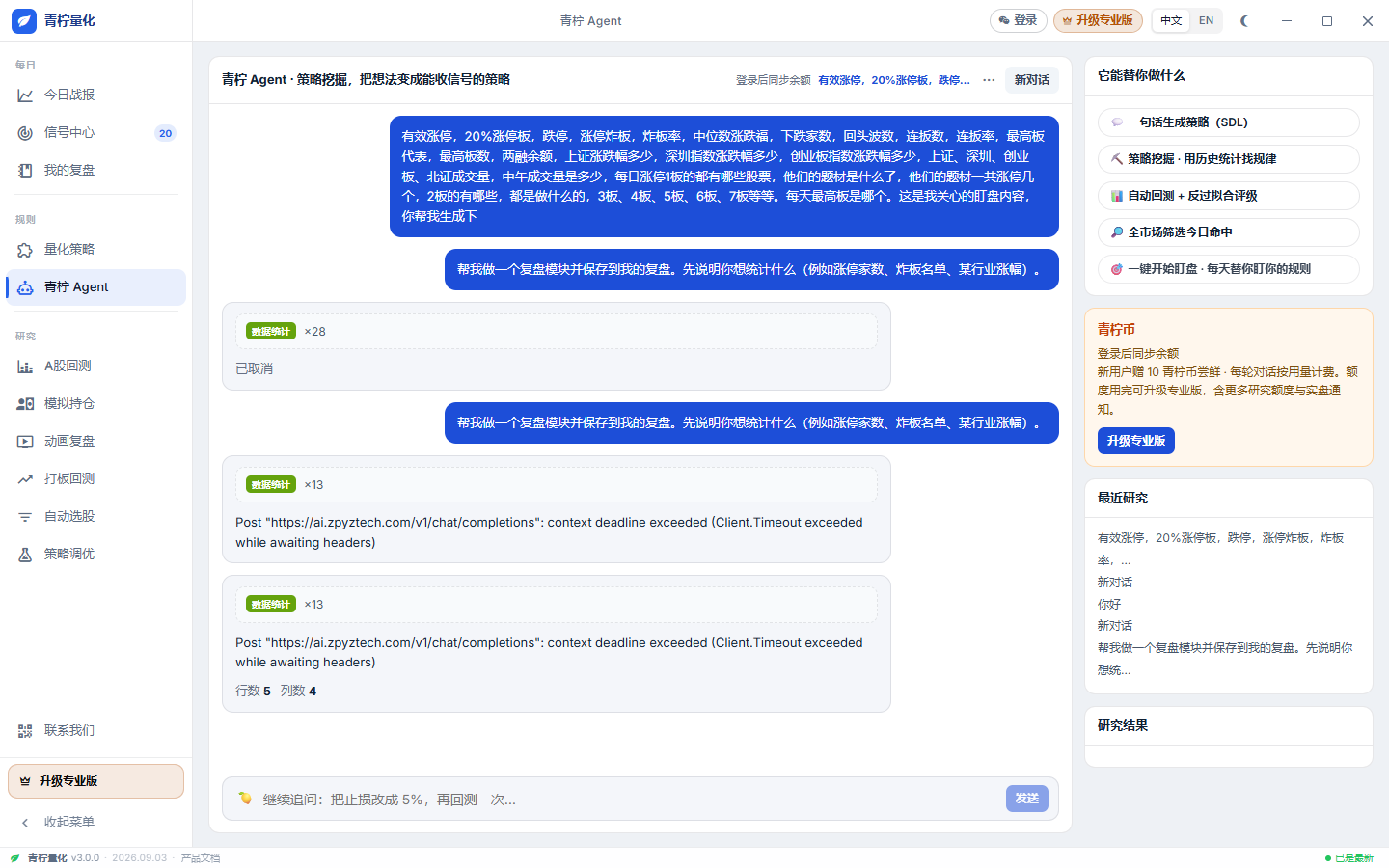
Task: Switch language to 中文
Action: [1171, 20]
